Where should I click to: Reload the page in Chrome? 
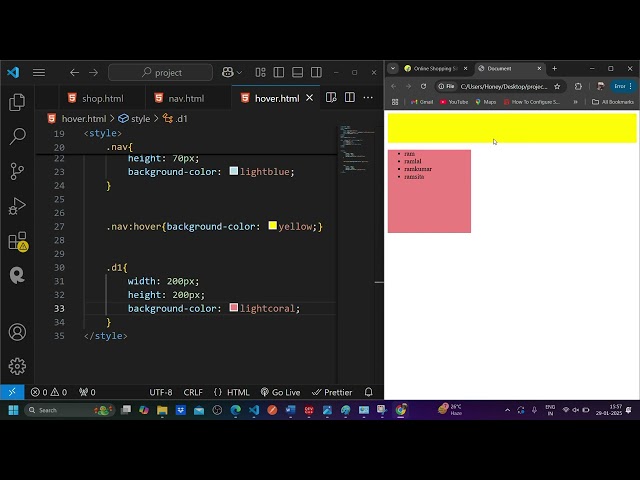(423, 86)
